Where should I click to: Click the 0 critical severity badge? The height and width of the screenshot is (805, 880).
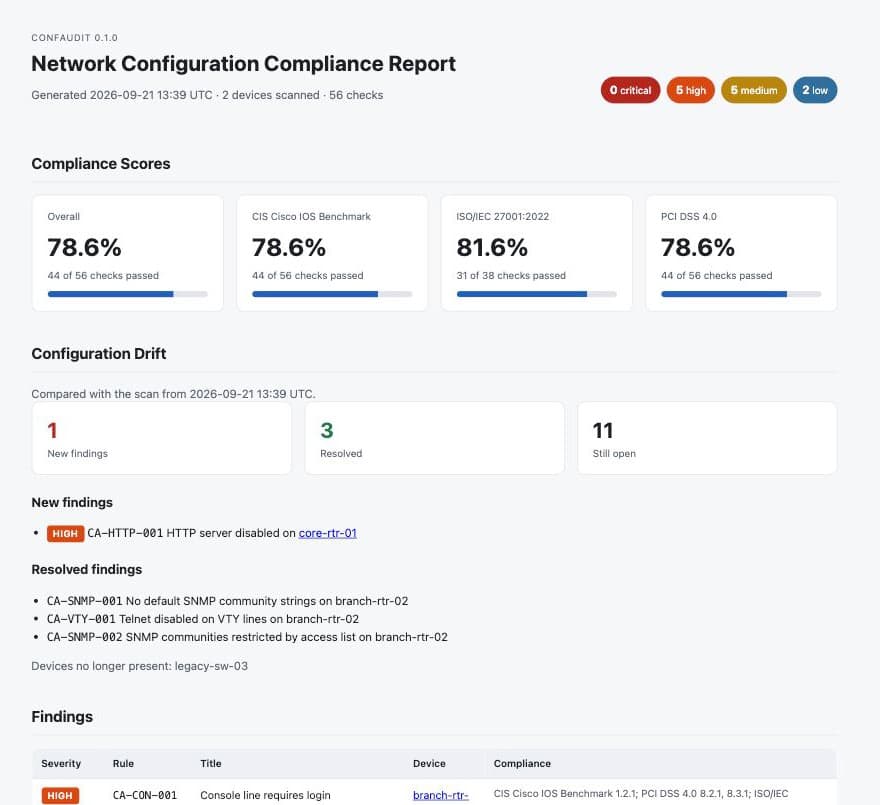pos(630,90)
